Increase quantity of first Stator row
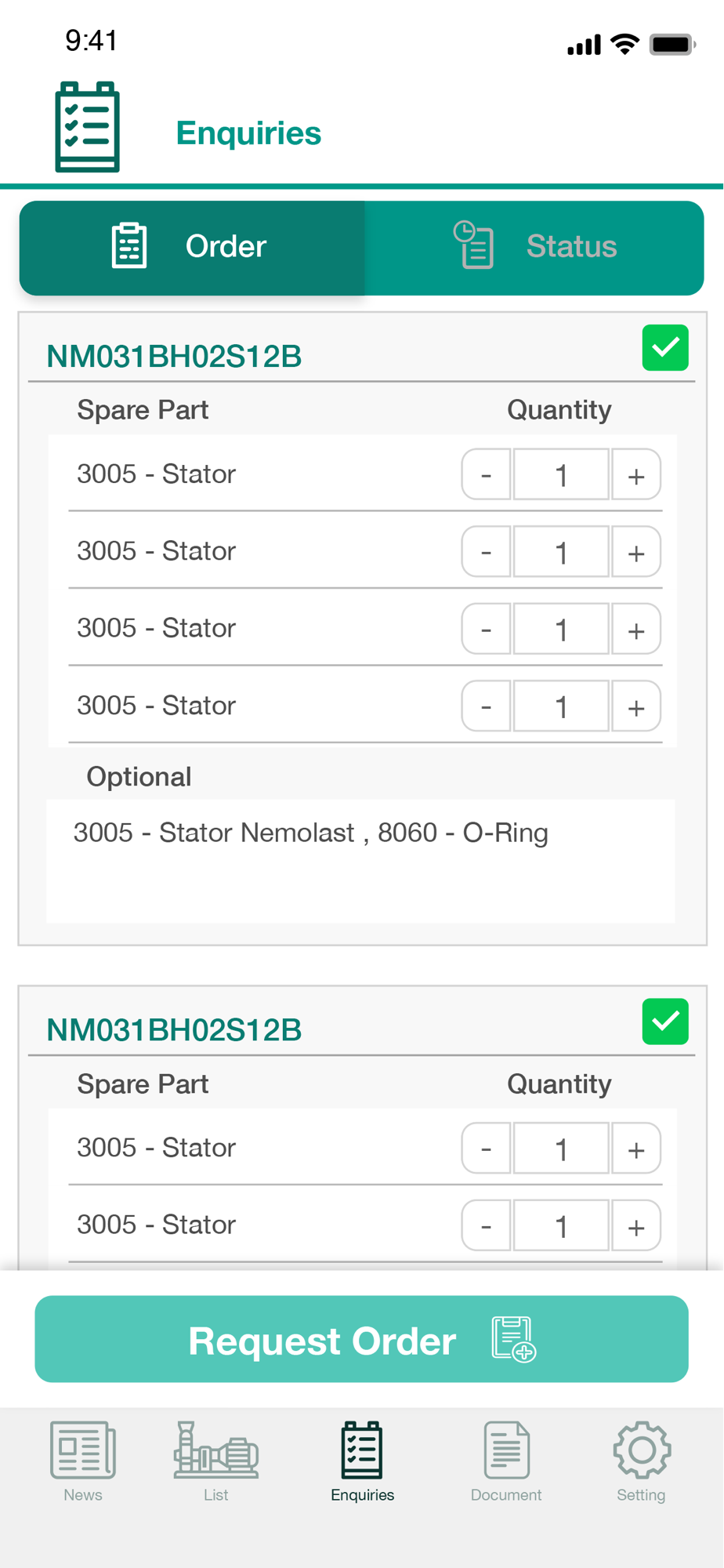The image size is (724, 1568). coord(636,474)
